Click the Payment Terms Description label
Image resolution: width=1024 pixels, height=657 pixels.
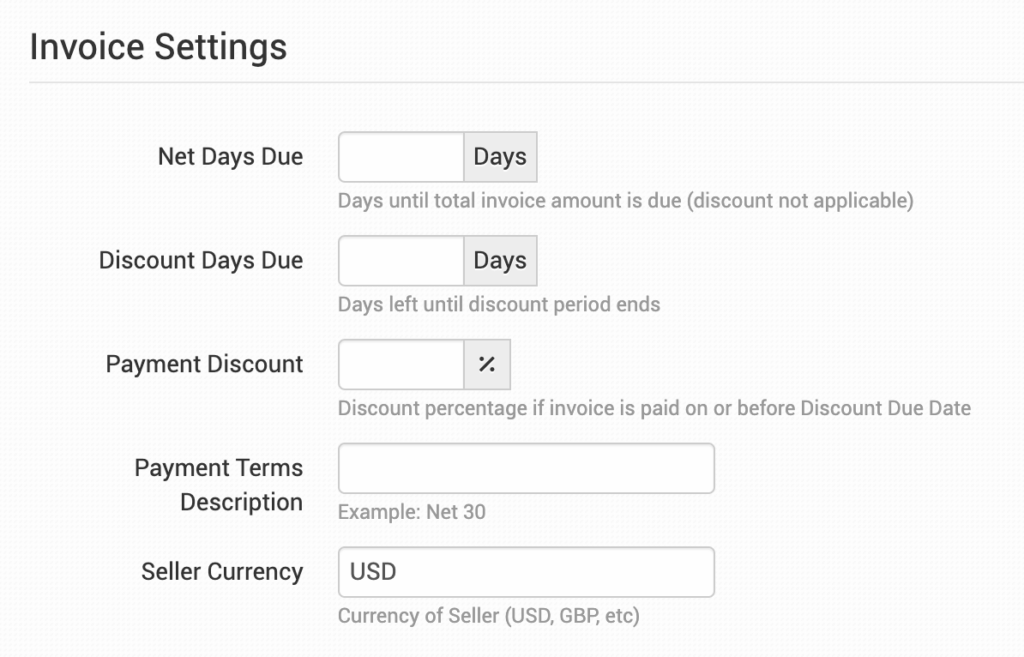(219, 485)
